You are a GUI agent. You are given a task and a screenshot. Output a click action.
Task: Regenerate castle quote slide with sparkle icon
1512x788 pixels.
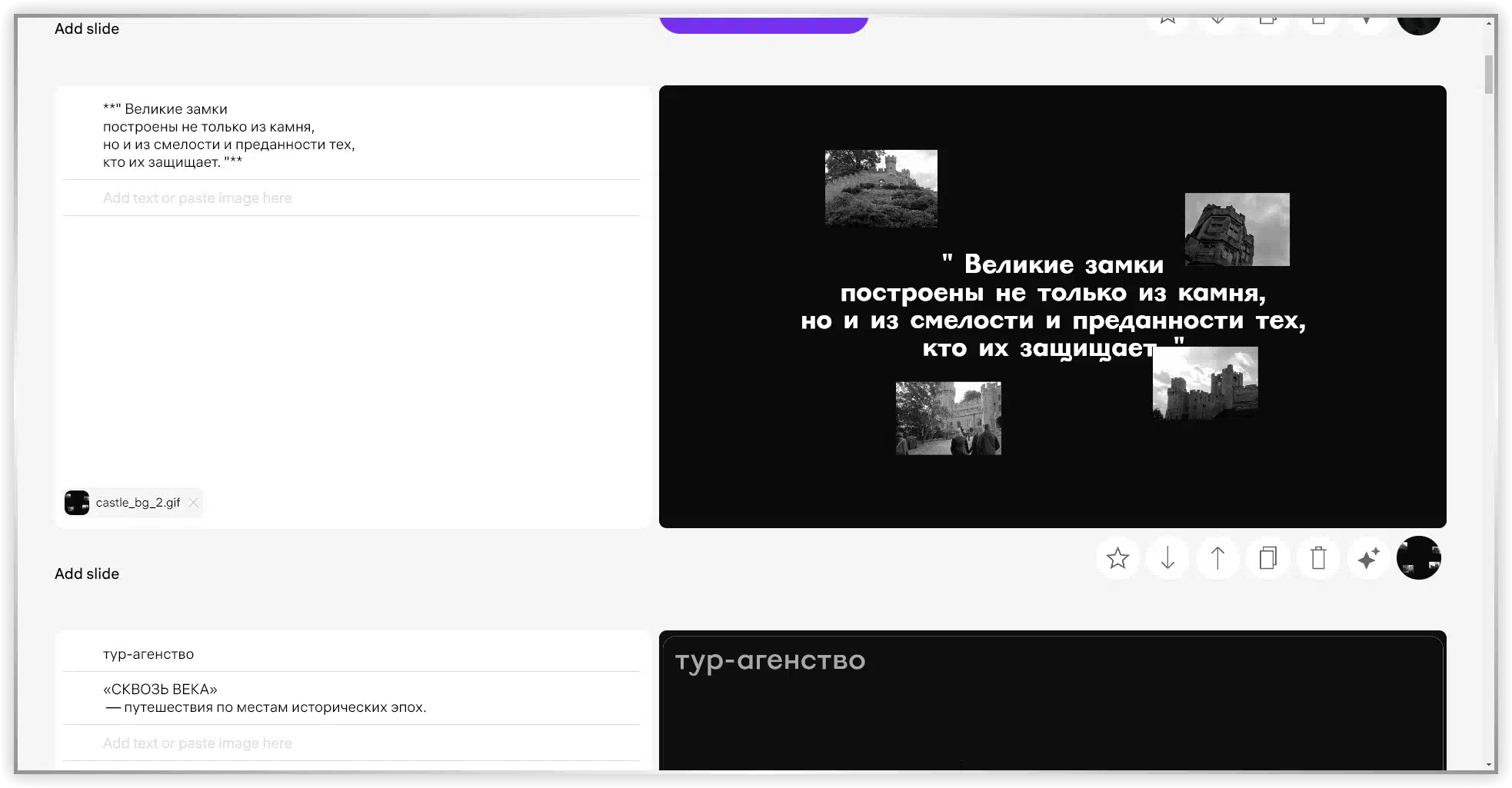coord(1368,558)
